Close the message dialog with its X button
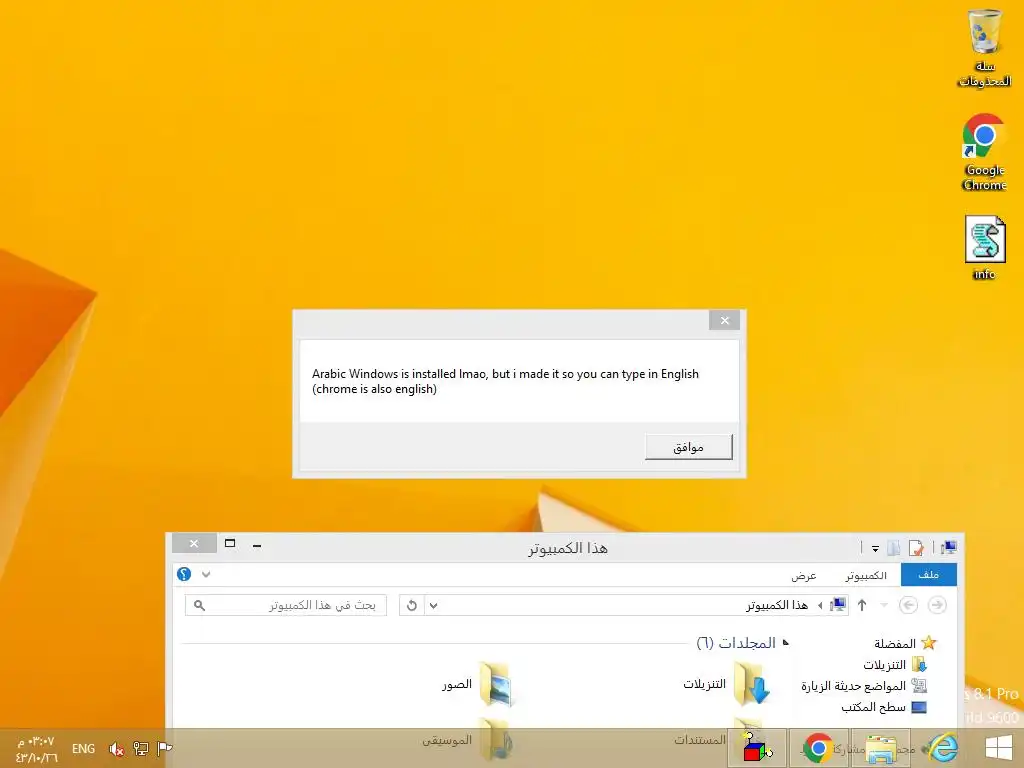 [x=724, y=320]
